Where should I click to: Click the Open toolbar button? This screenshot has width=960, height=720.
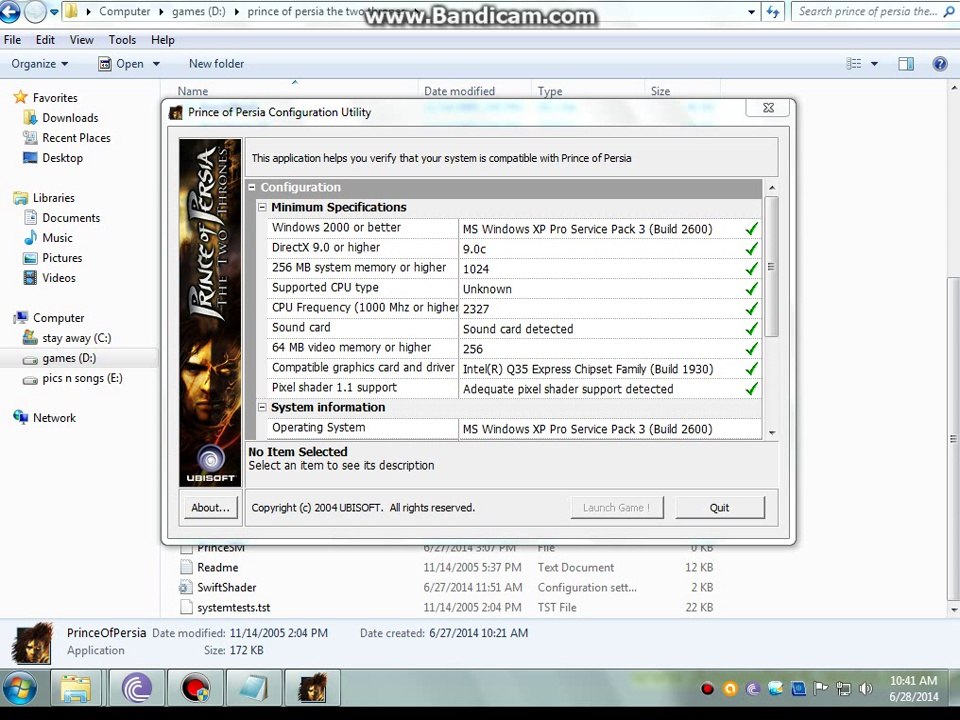121,64
